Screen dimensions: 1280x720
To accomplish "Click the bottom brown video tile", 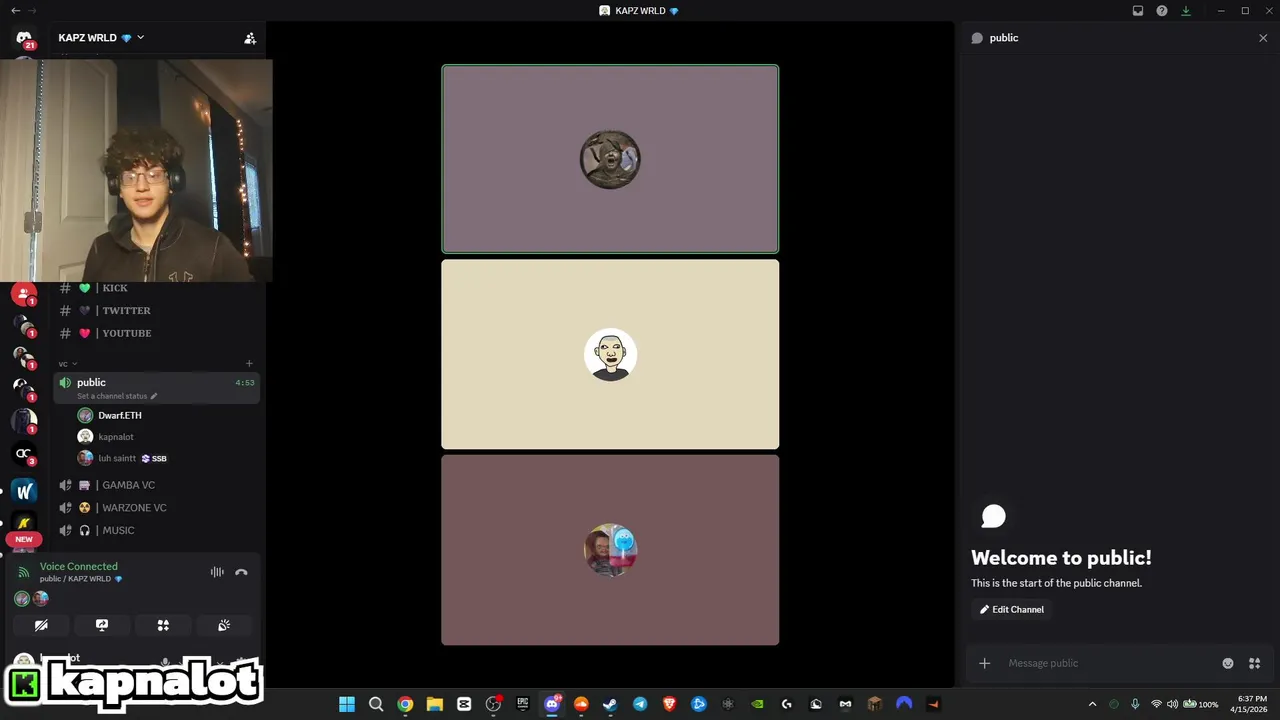I will [x=610, y=550].
